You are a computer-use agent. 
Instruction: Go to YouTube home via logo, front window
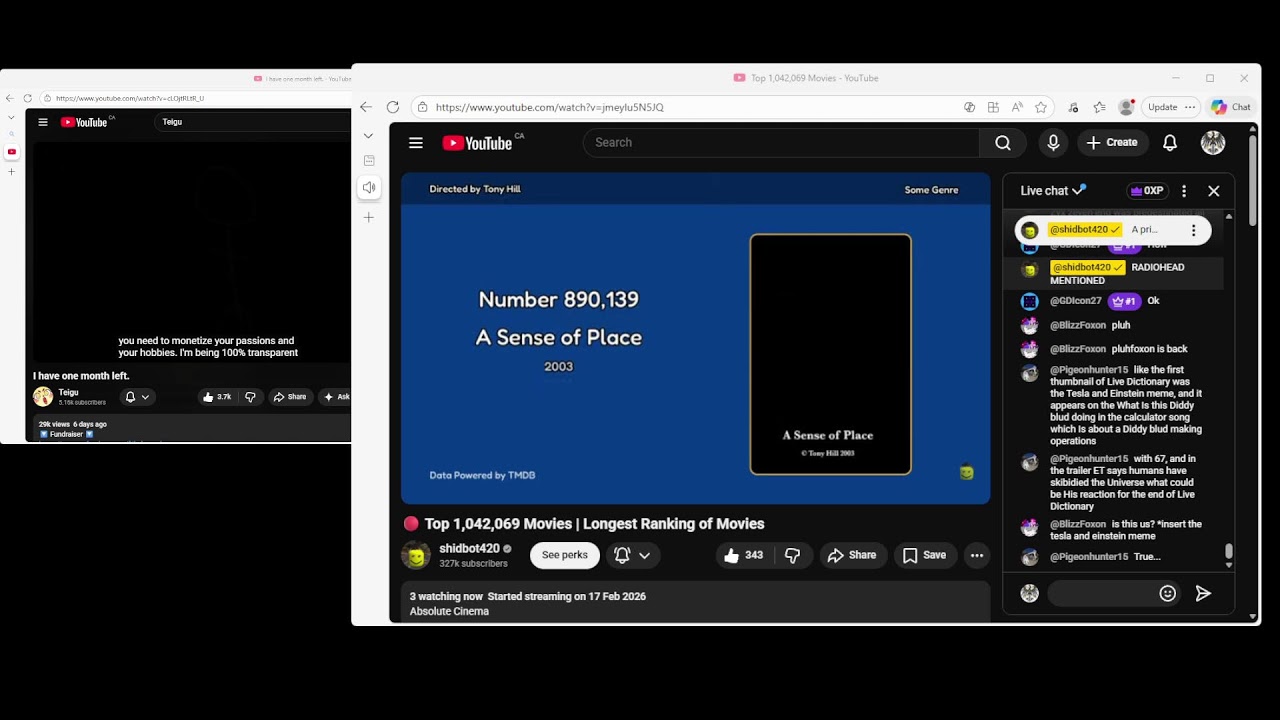point(477,143)
